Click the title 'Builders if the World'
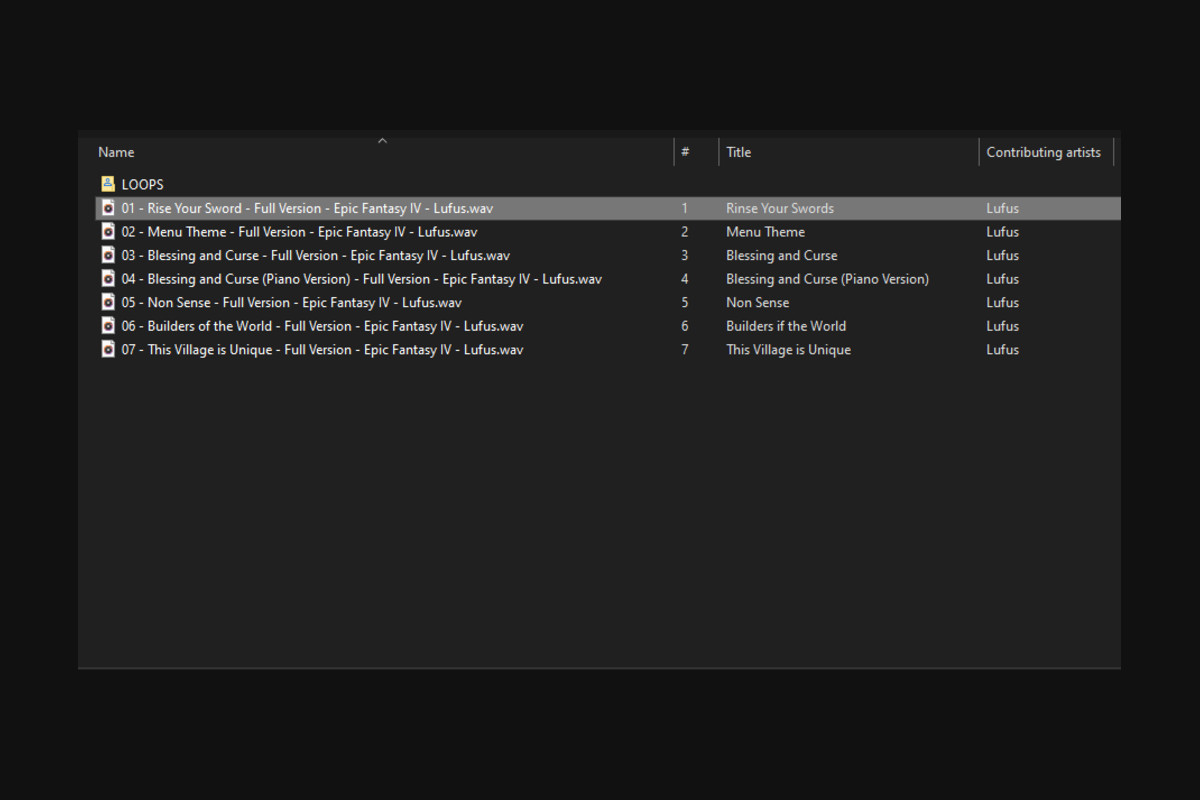Screen dimensions: 1200x800 point(785,326)
